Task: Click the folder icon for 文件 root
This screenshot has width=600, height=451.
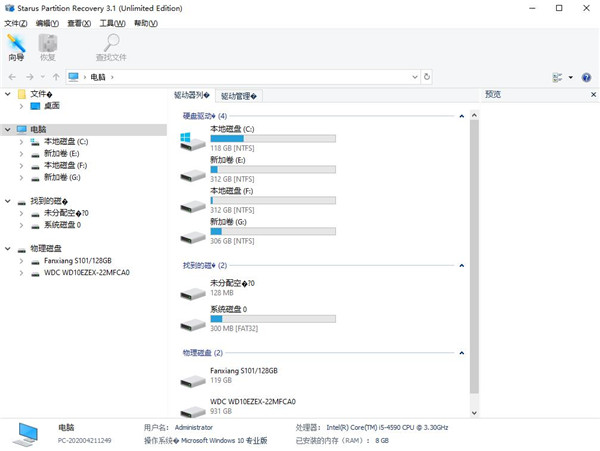Action: pyautogui.click(x=22, y=94)
